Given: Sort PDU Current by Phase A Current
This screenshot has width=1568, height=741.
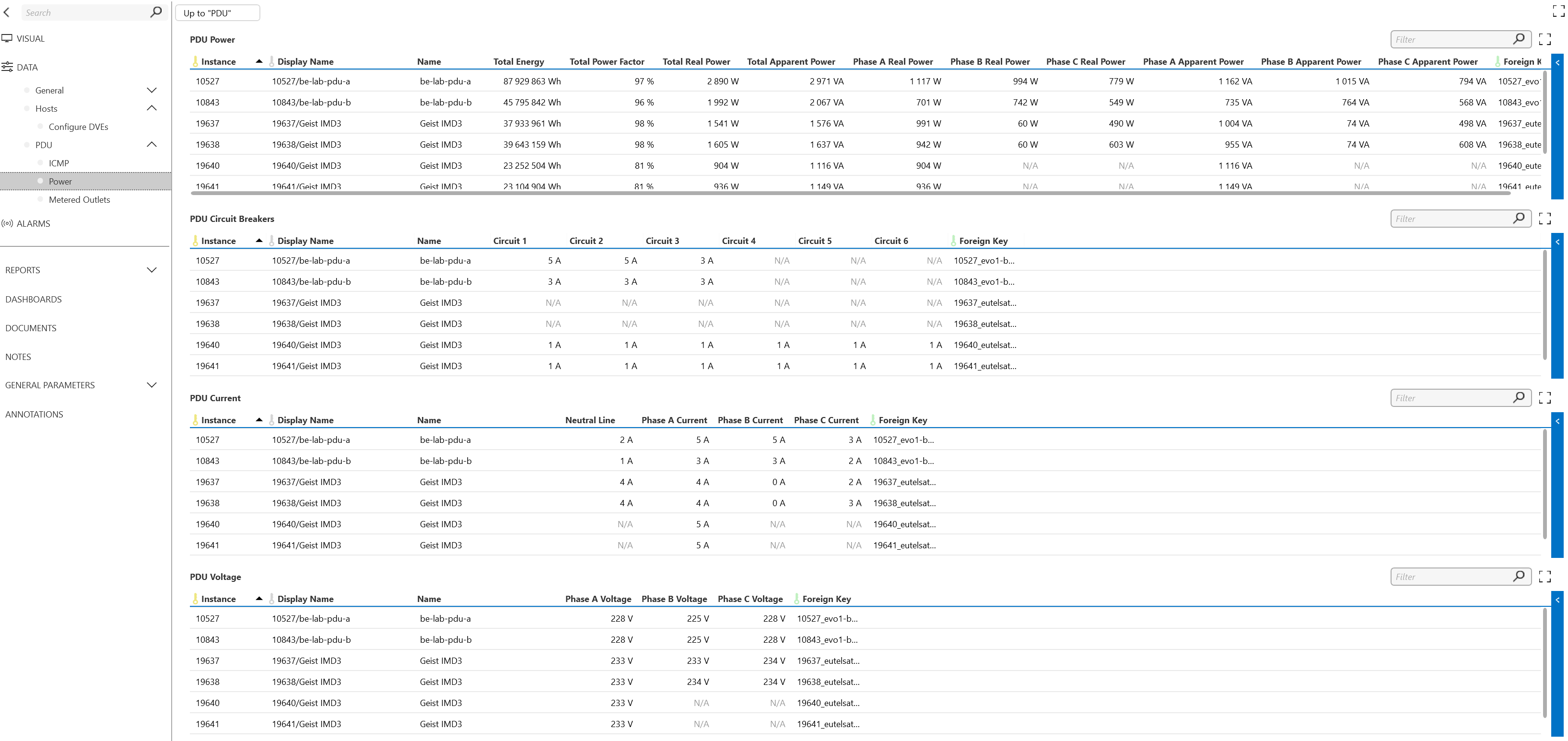Looking at the screenshot, I should (x=674, y=420).
